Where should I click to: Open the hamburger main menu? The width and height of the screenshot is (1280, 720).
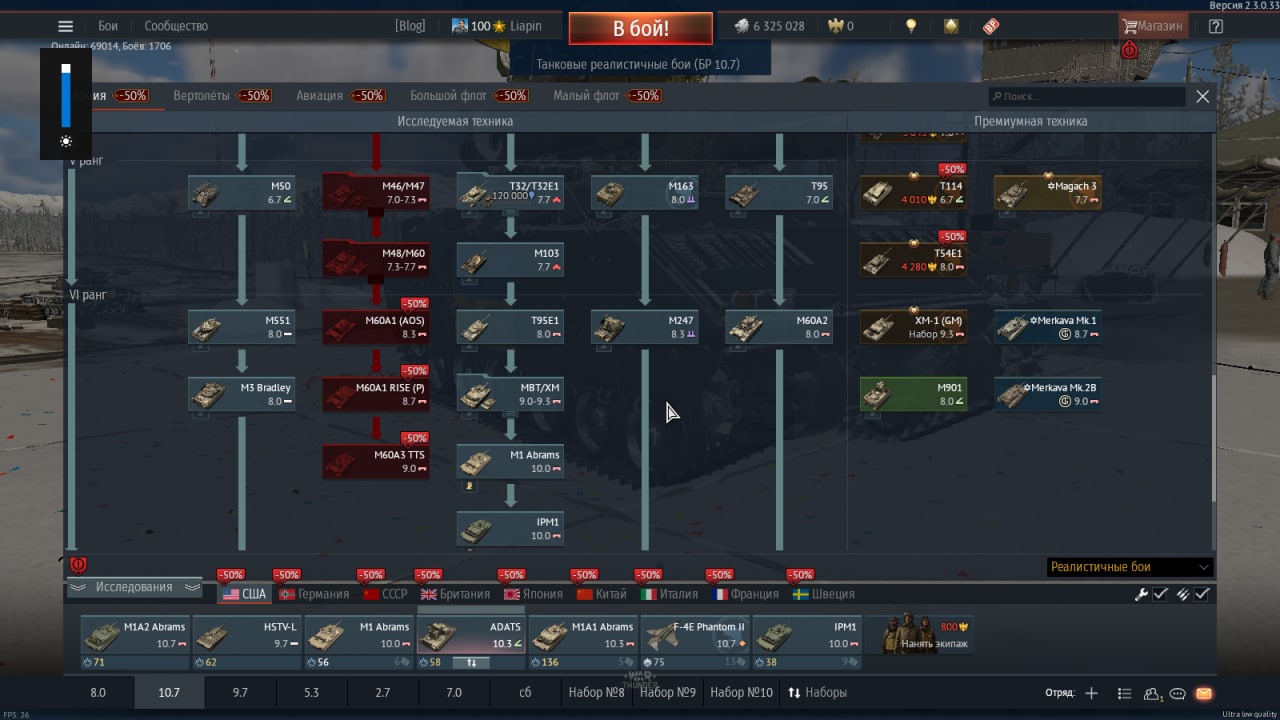65,26
